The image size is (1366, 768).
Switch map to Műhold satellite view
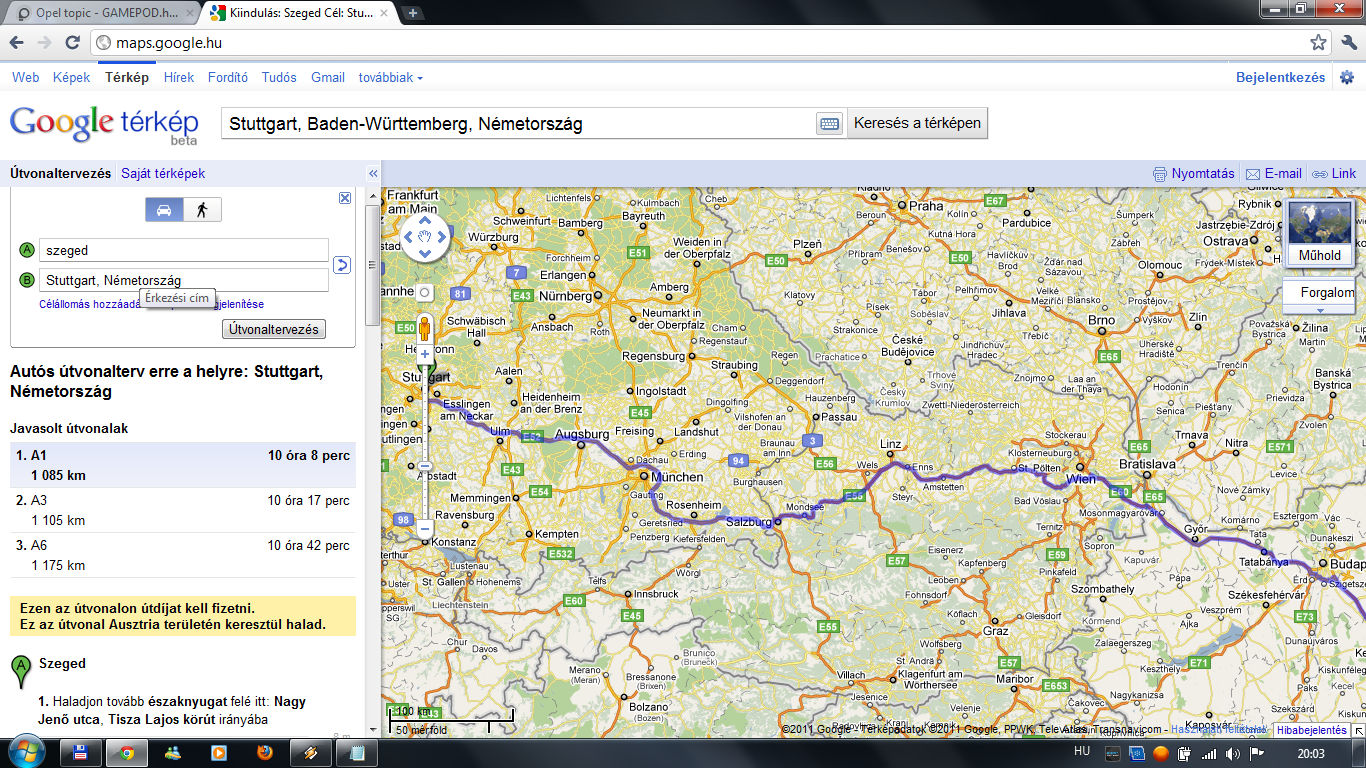[1319, 233]
